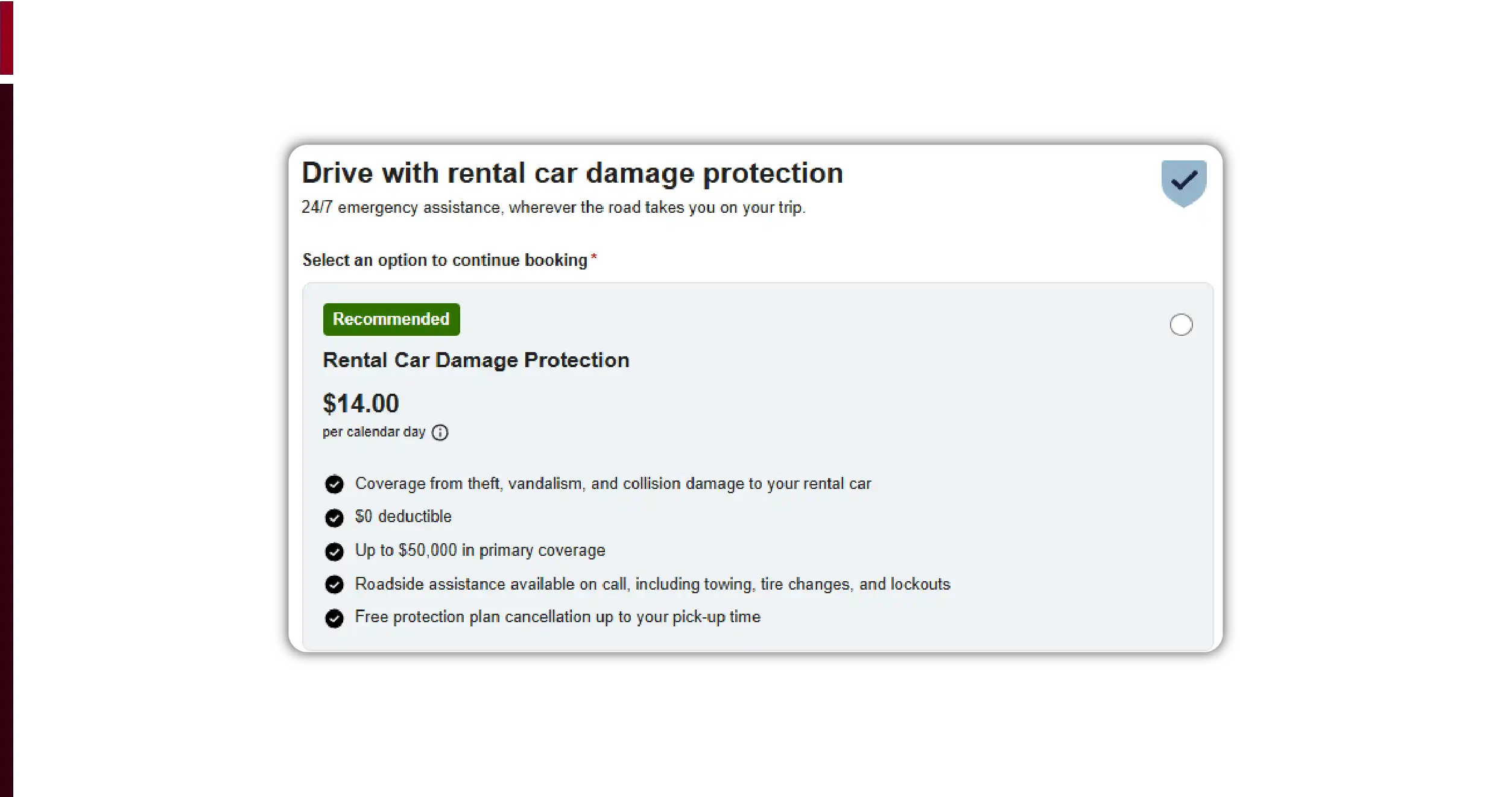Image resolution: width=1512 pixels, height=797 pixels.
Task: Click the $14.00 price
Action: [361, 403]
